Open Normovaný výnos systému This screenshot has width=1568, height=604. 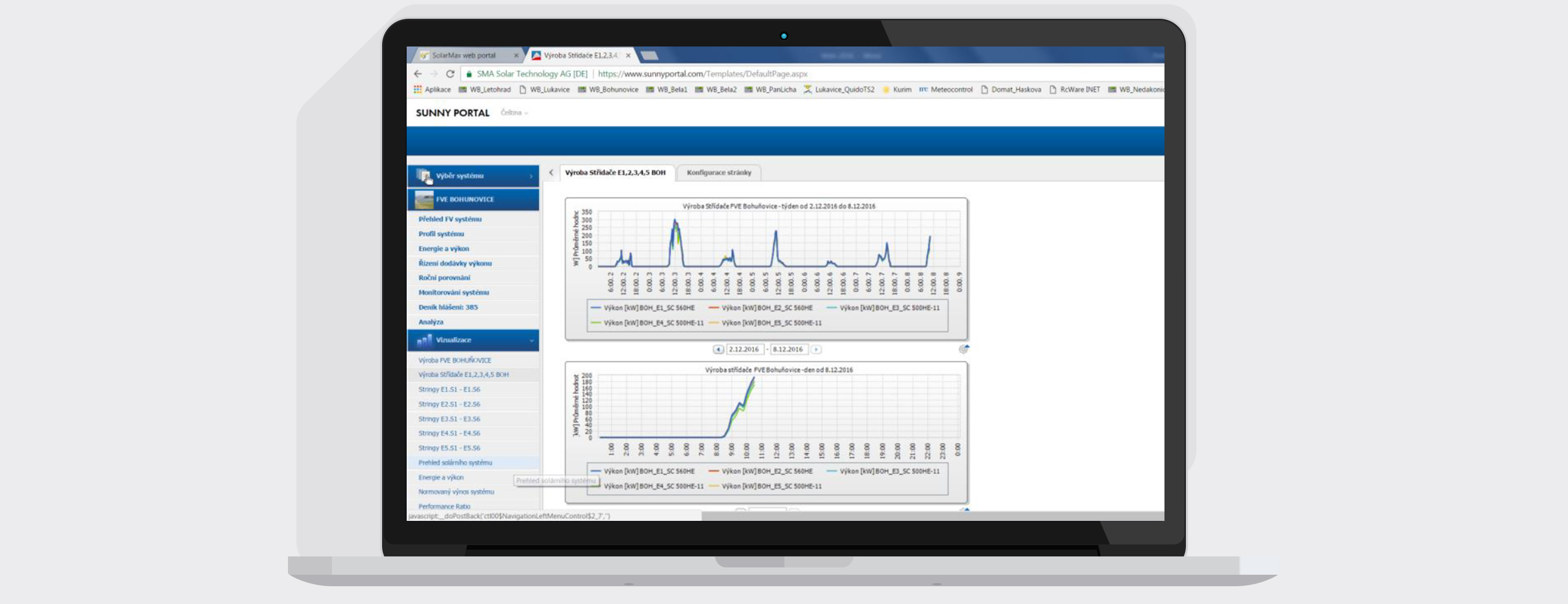[456, 492]
